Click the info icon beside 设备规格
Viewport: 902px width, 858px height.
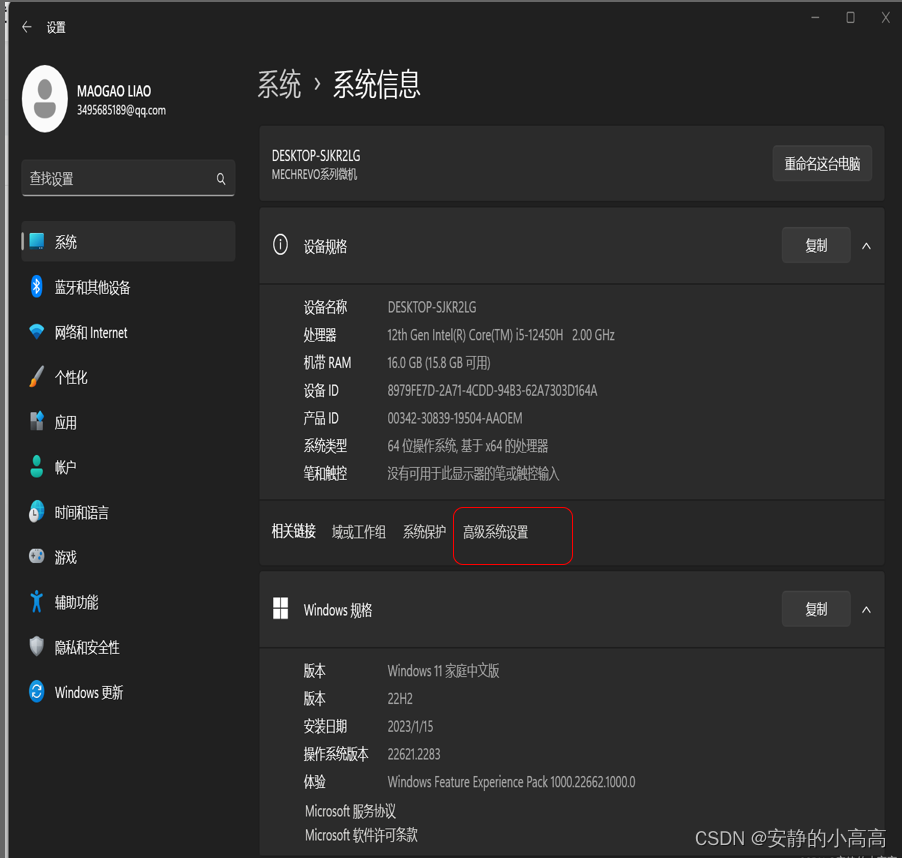click(x=280, y=244)
